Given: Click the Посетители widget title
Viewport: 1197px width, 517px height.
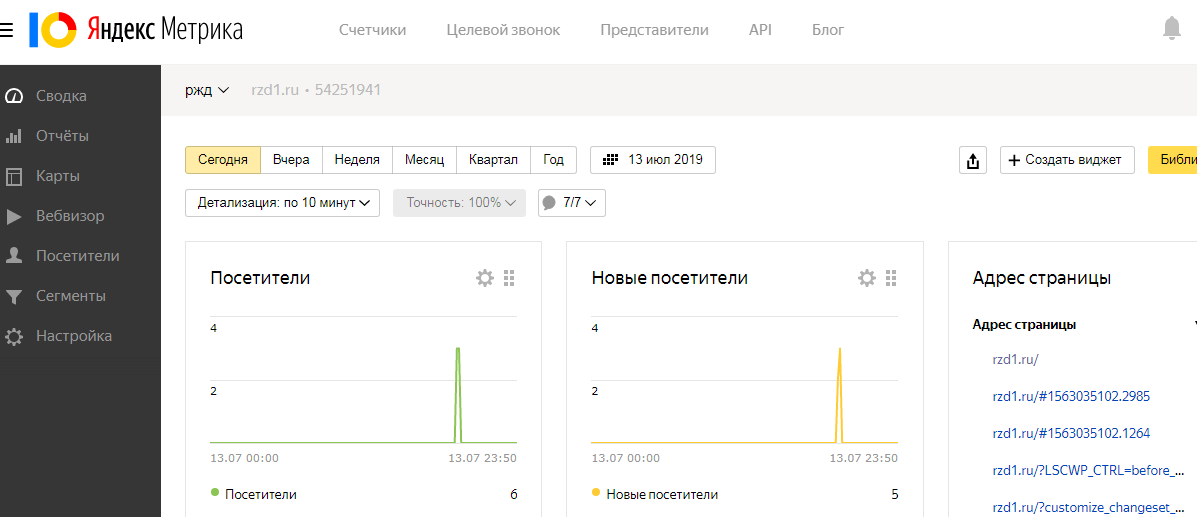Looking at the screenshot, I should coord(260,278).
